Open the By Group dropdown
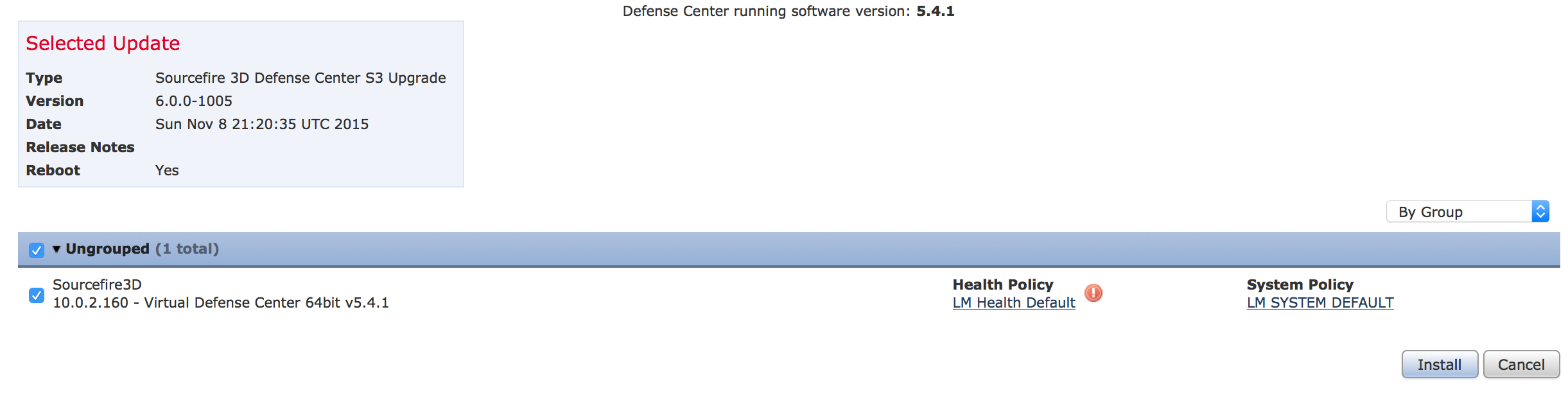Screen dimensions: 1568x411 point(1467,212)
